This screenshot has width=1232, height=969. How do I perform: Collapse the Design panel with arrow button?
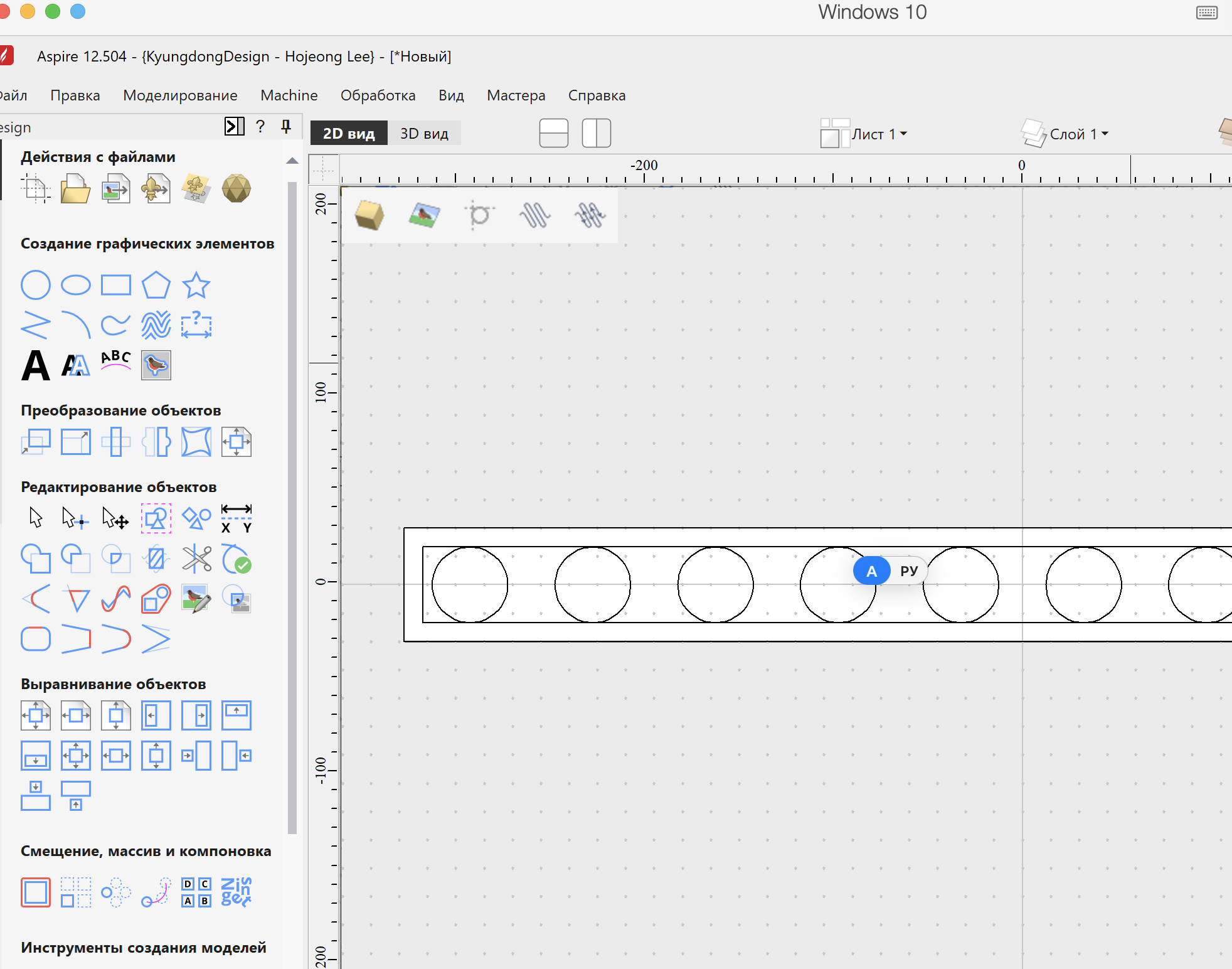pyautogui.click(x=234, y=127)
